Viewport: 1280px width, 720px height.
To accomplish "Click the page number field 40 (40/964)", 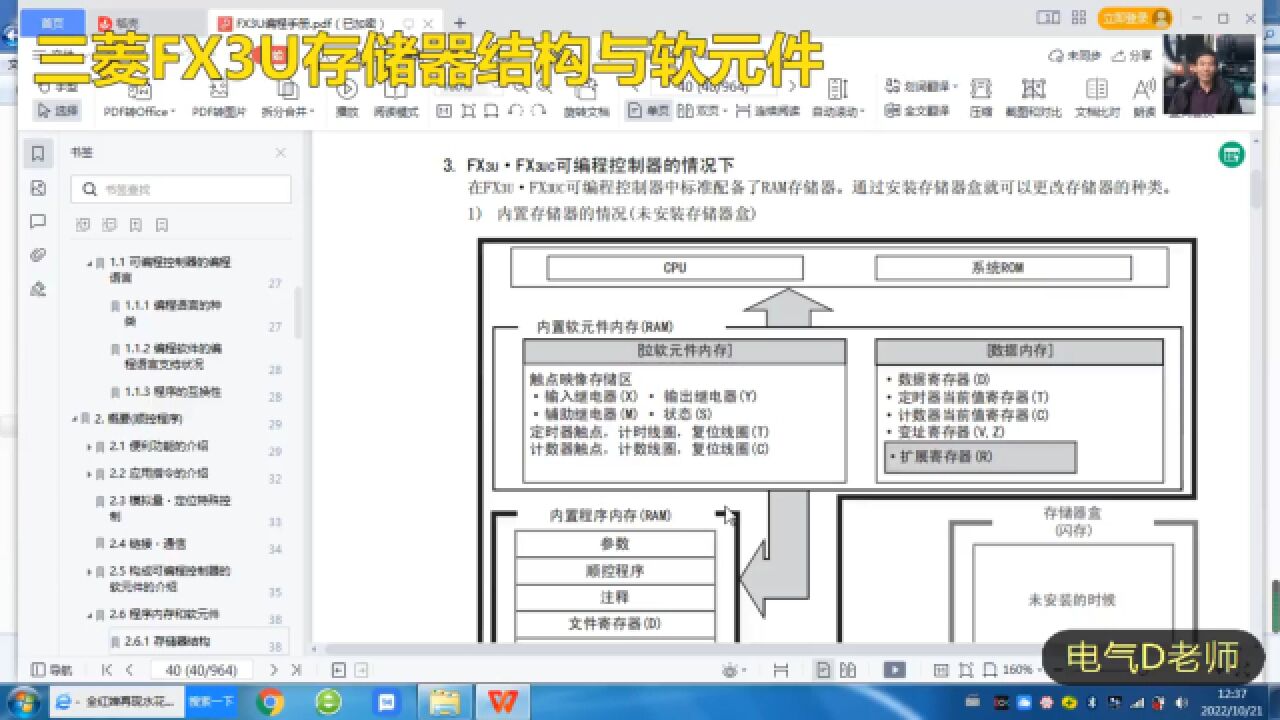I will [x=201, y=670].
